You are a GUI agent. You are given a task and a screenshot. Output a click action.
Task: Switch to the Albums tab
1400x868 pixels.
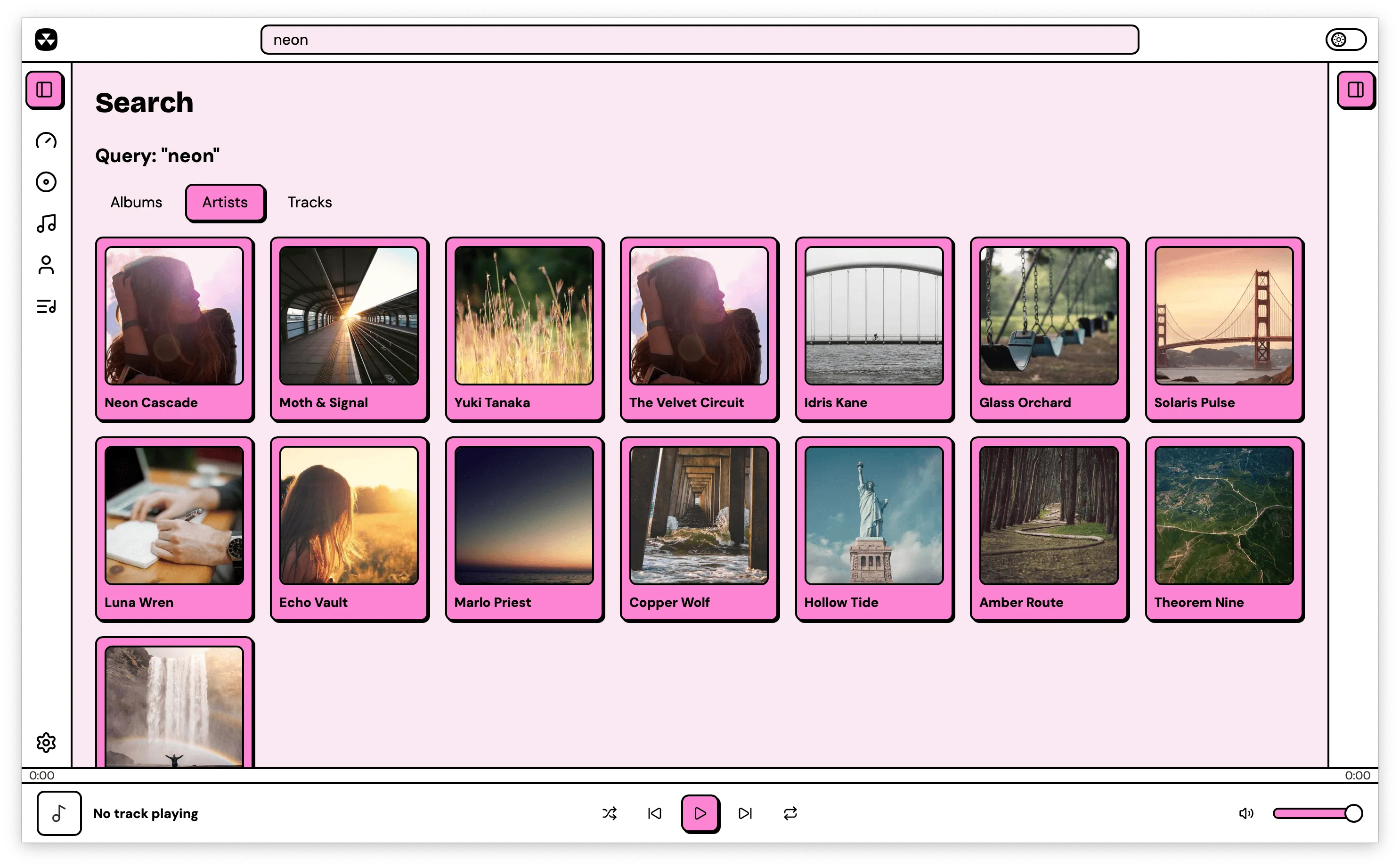[x=136, y=202]
